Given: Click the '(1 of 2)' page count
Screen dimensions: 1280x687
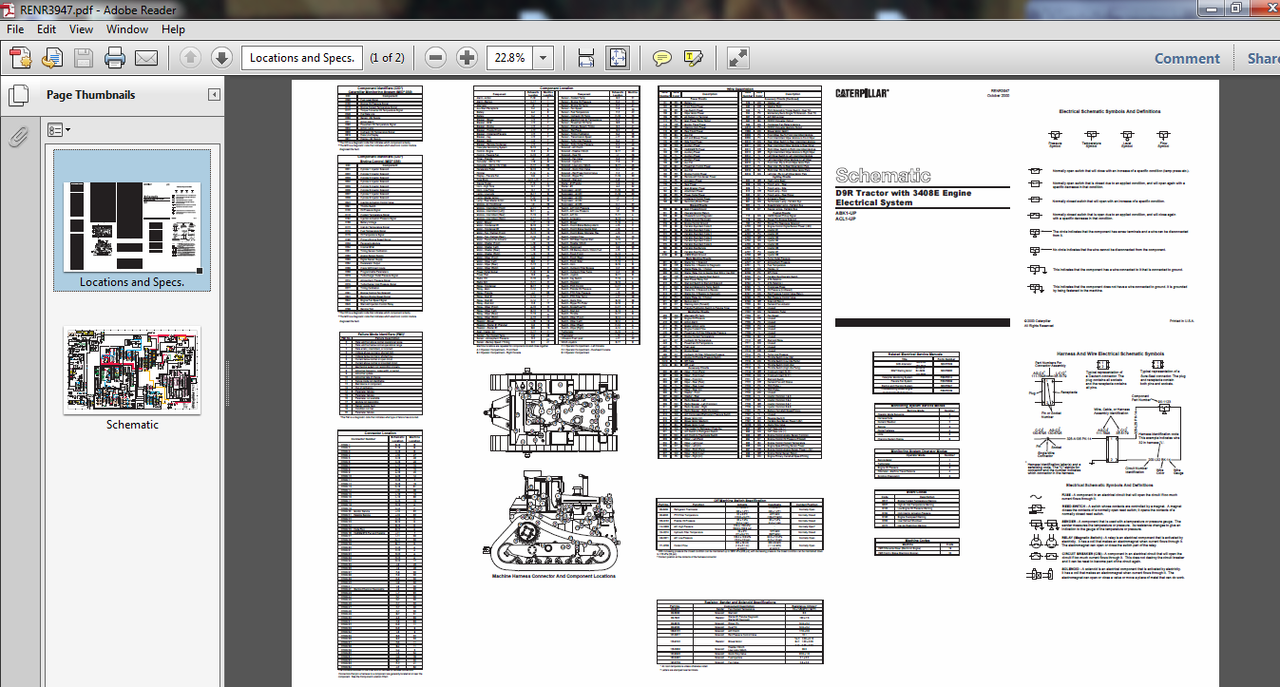Looking at the screenshot, I should [388, 58].
